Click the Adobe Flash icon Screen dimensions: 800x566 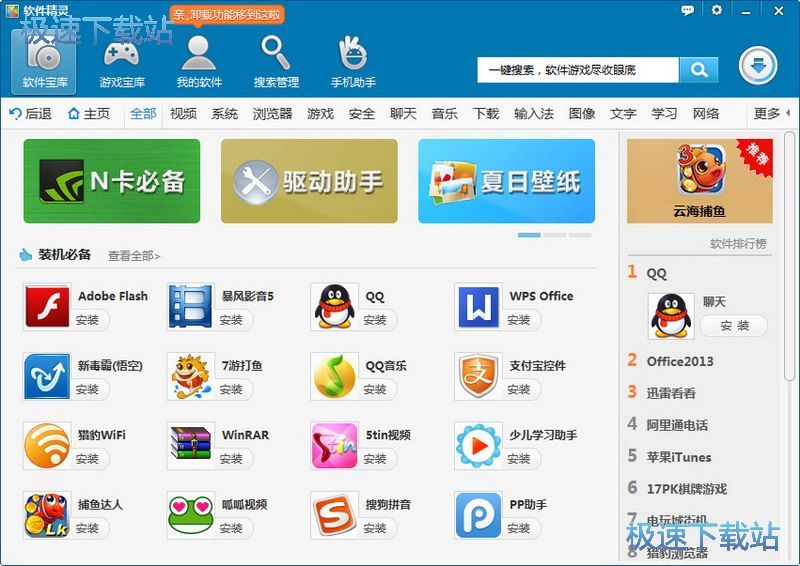tap(47, 306)
